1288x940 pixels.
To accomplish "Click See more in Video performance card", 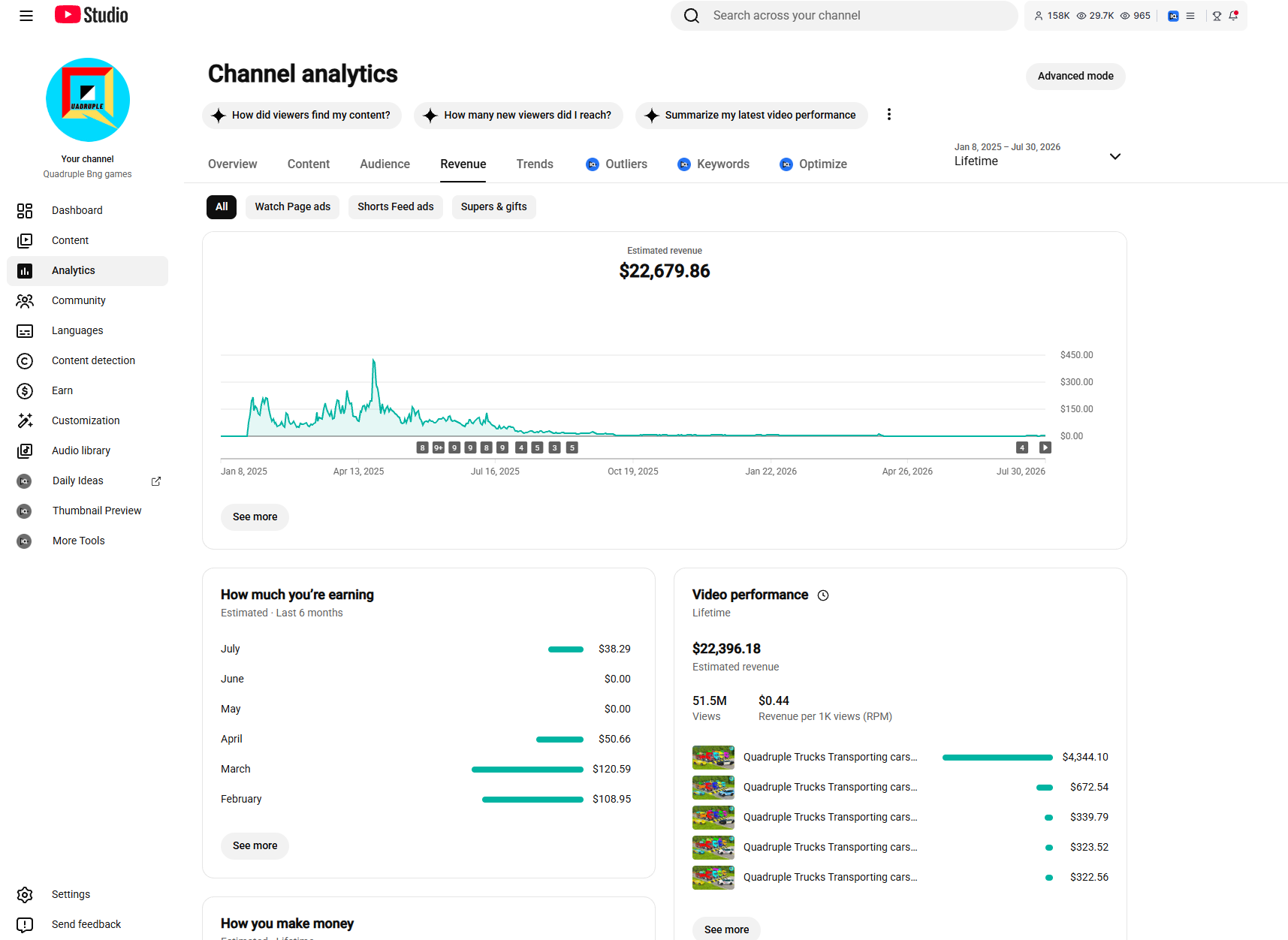I will pyautogui.click(x=727, y=929).
